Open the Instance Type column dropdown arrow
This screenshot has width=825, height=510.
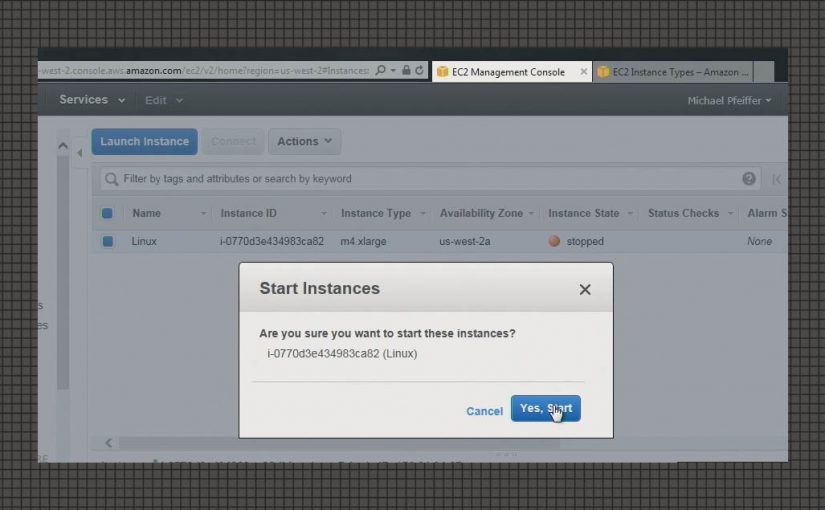pos(422,214)
